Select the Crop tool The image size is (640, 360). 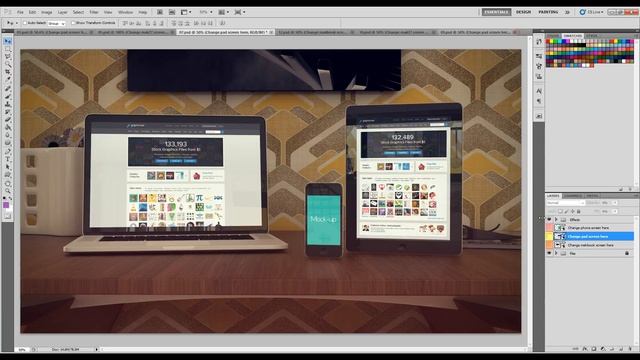tap(7, 72)
